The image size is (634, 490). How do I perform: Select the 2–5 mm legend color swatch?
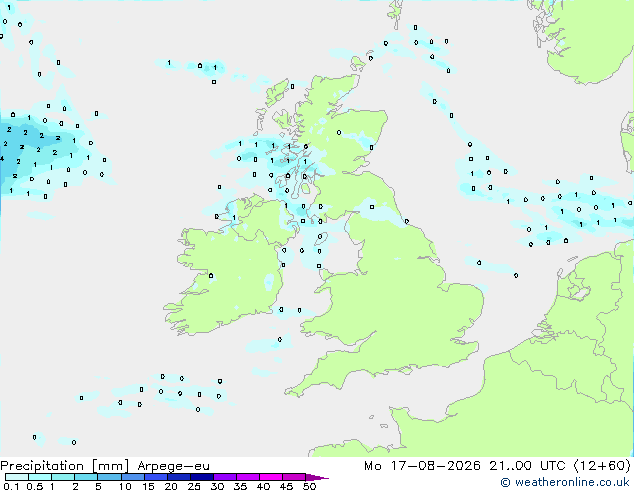(x=86, y=477)
